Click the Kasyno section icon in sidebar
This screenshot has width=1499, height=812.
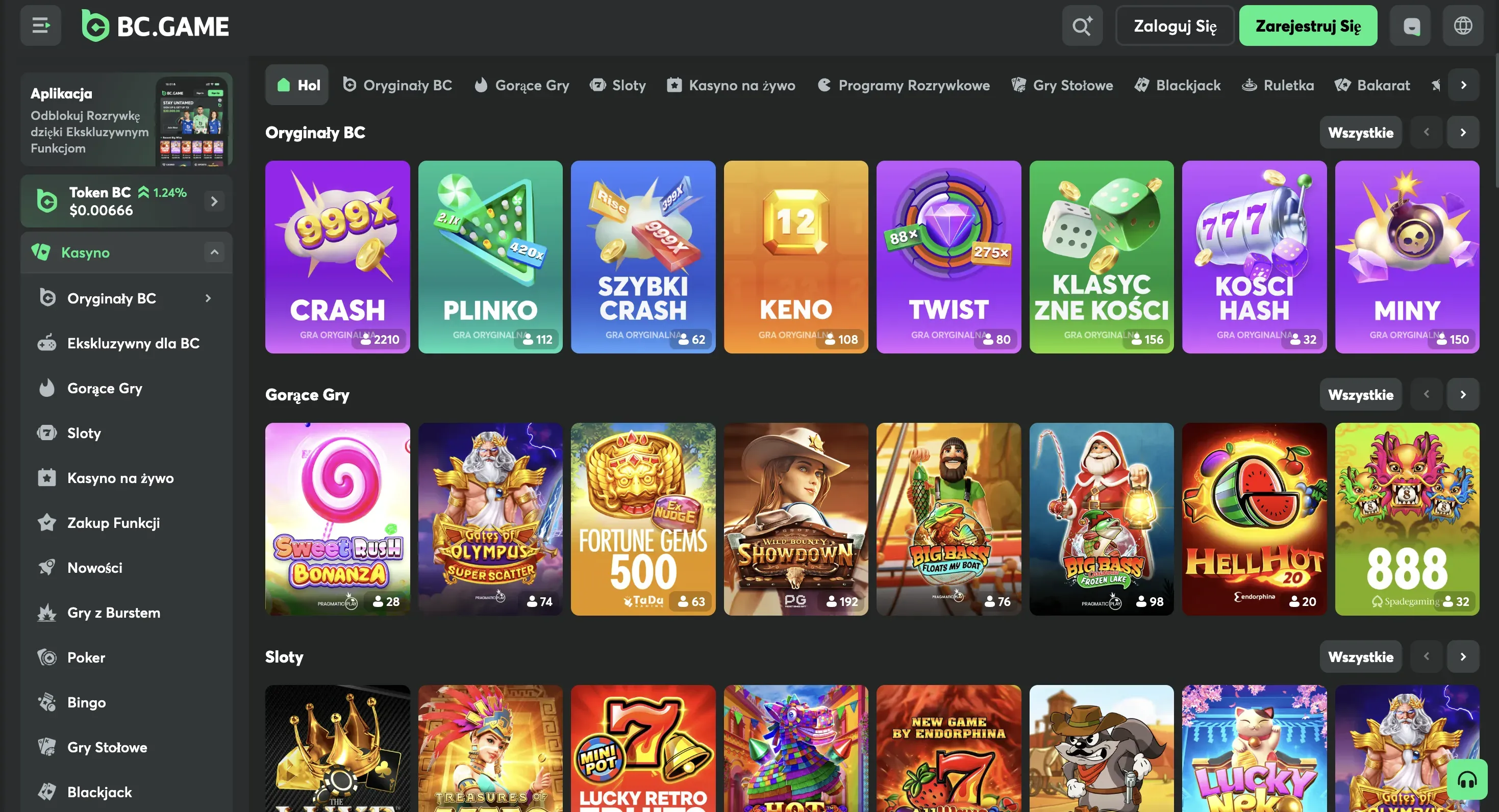coord(41,252)
